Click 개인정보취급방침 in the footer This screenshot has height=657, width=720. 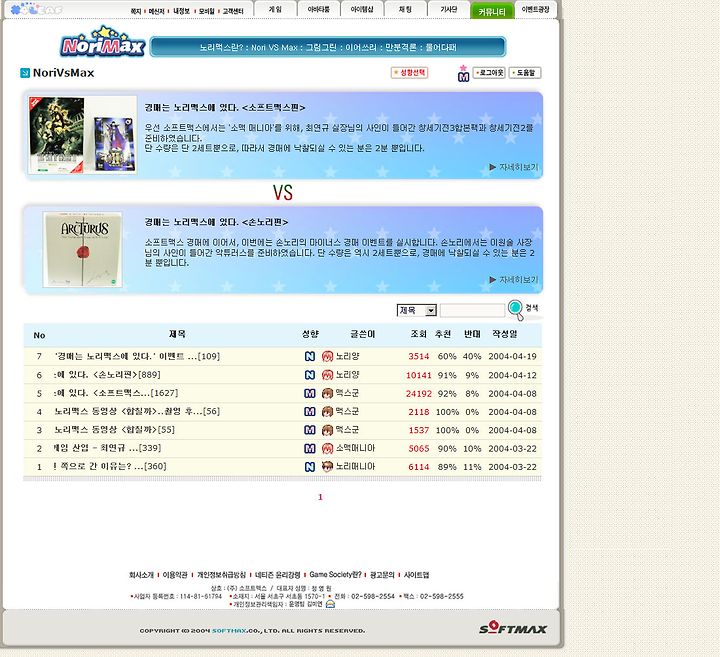point(221,575)
